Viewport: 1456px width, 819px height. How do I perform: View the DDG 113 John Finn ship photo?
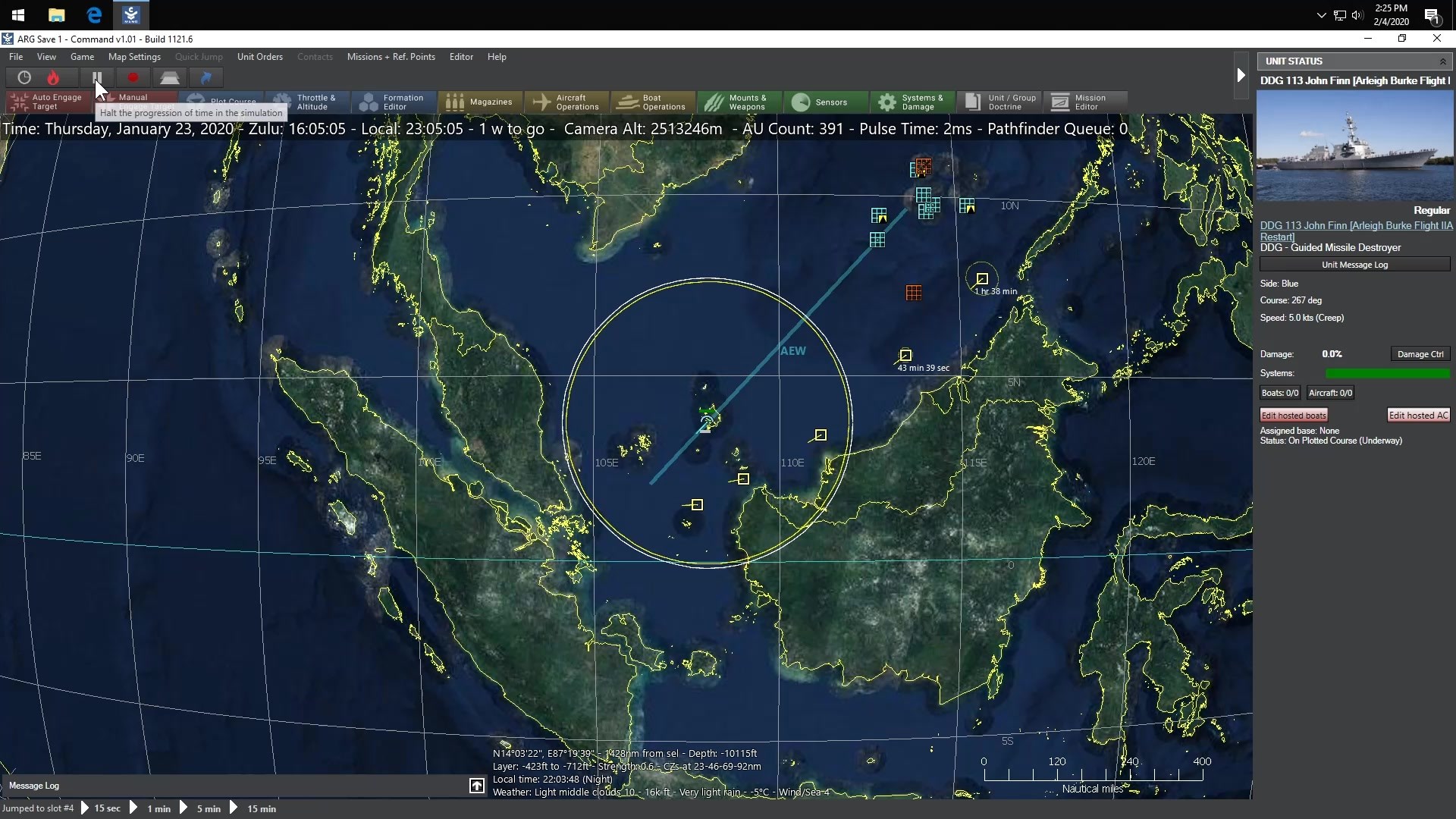(x=1354, y=145)
